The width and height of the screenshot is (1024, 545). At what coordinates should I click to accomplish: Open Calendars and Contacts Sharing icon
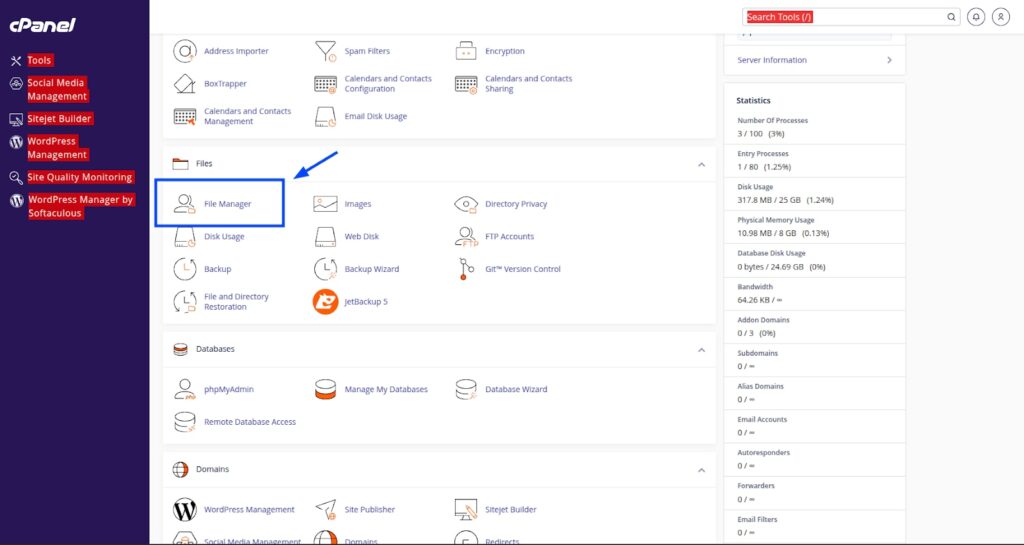tap(466, 84)
